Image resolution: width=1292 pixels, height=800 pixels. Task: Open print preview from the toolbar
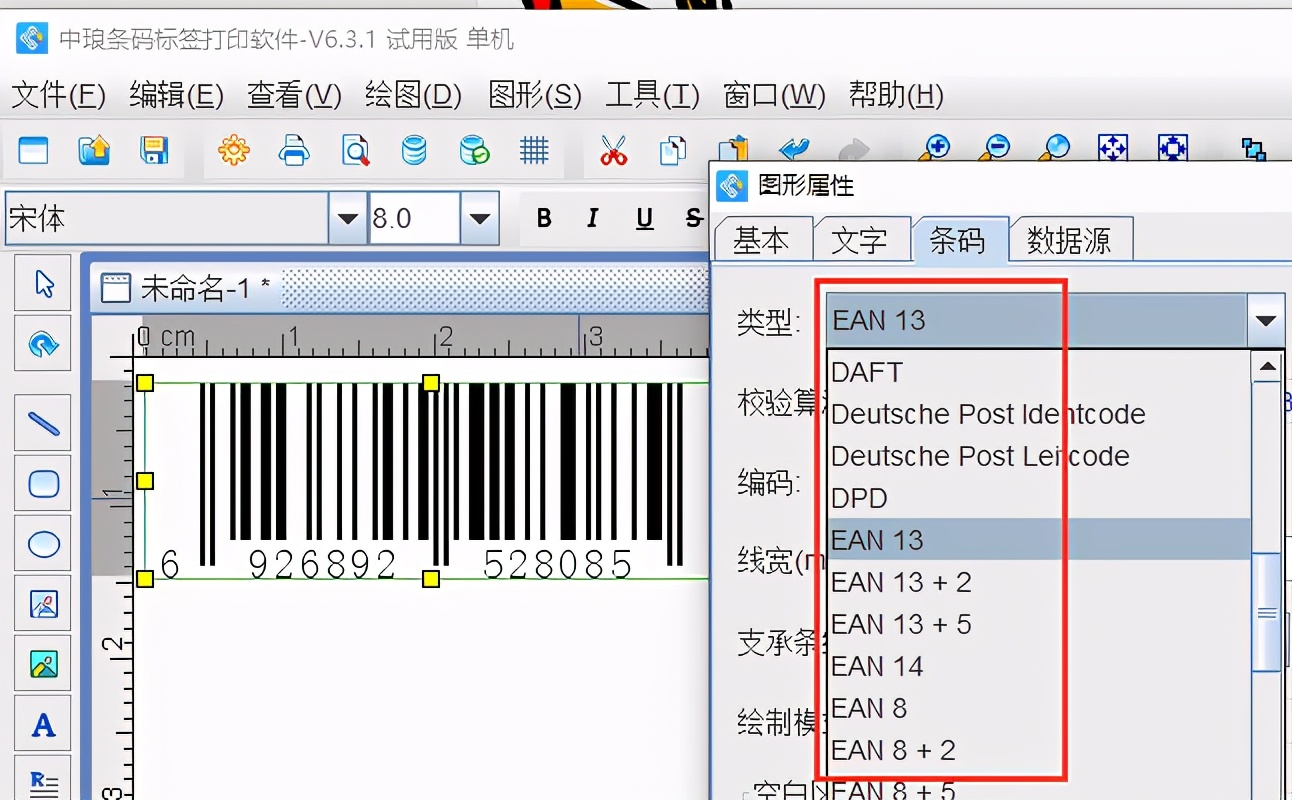(x=354, y=148)
